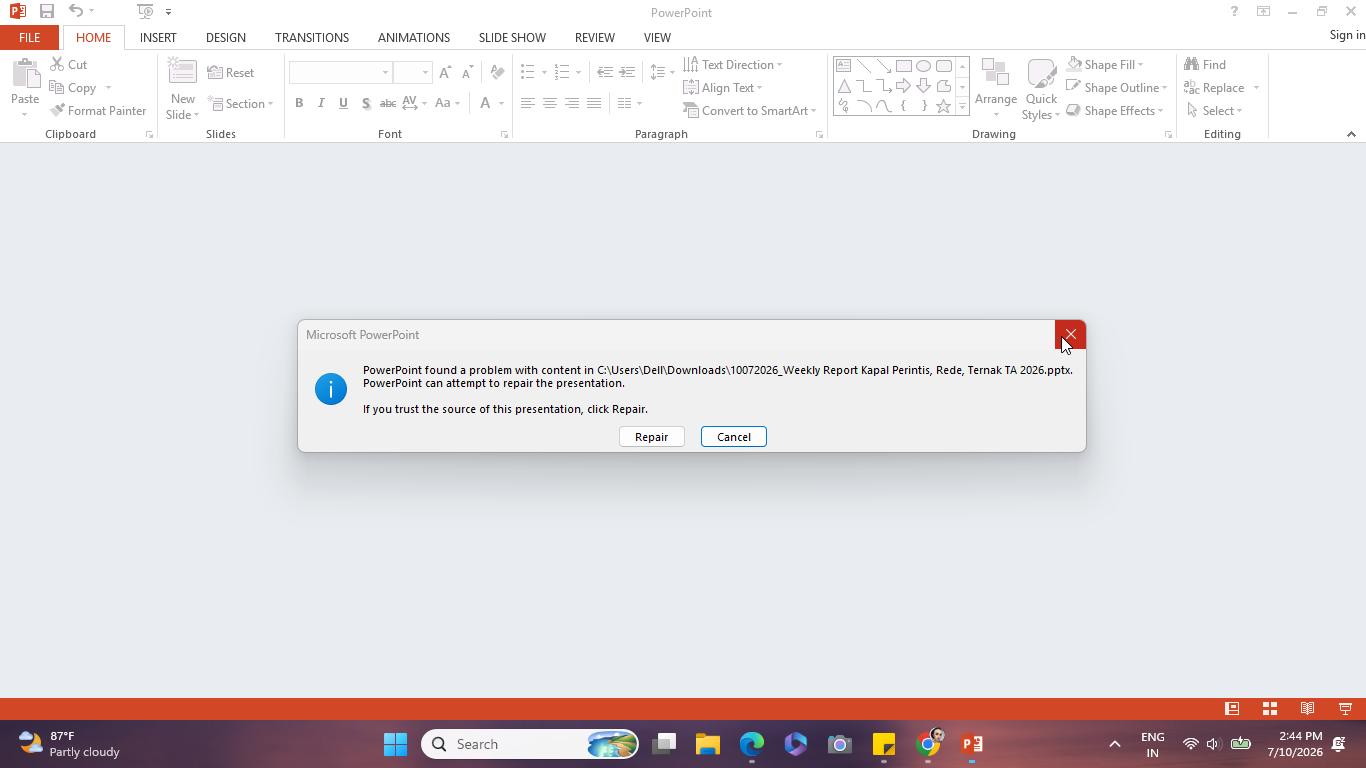Click the Normal view icon in status bar
Viewport: 1366px width, 768px height.
[1232, 709]
